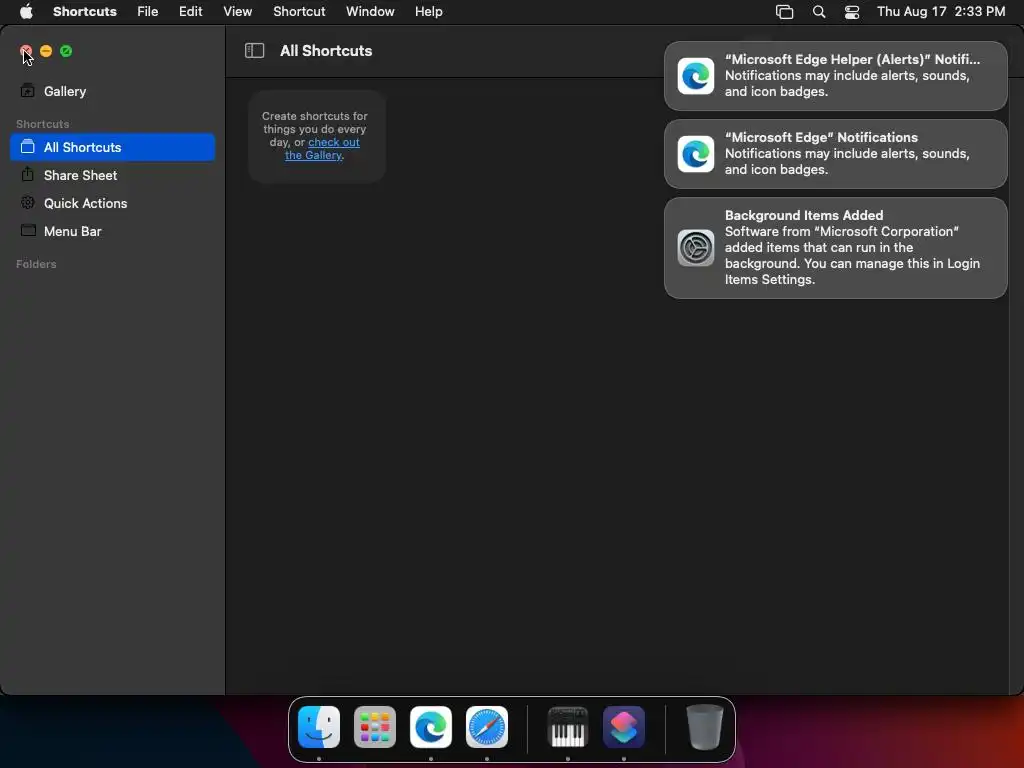Click the date and time in the menu bar
The height and width of the screenshot is (768, 1024).
click(x=941, y=11)
